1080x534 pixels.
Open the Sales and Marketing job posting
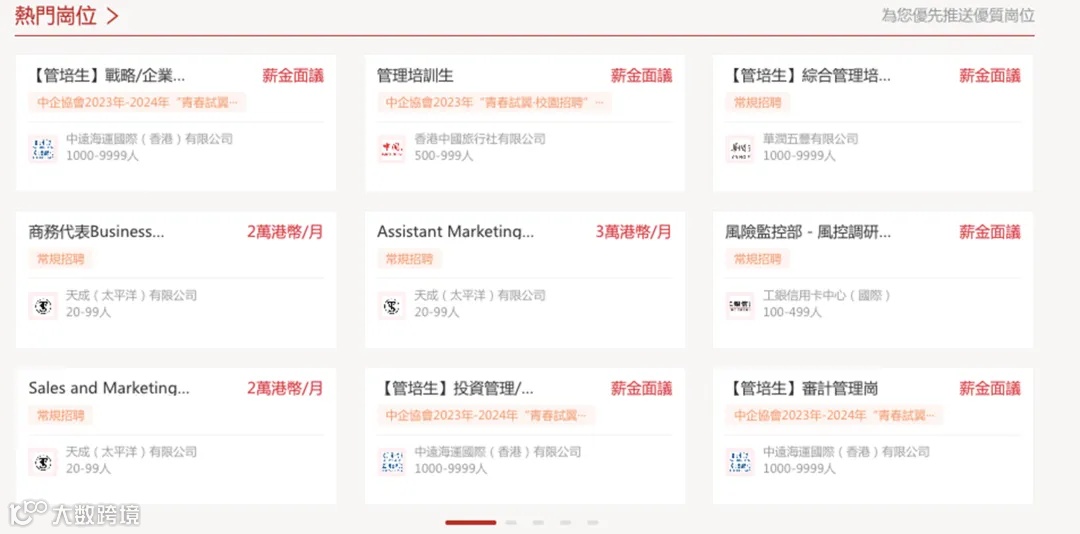(x=109, y=389)
